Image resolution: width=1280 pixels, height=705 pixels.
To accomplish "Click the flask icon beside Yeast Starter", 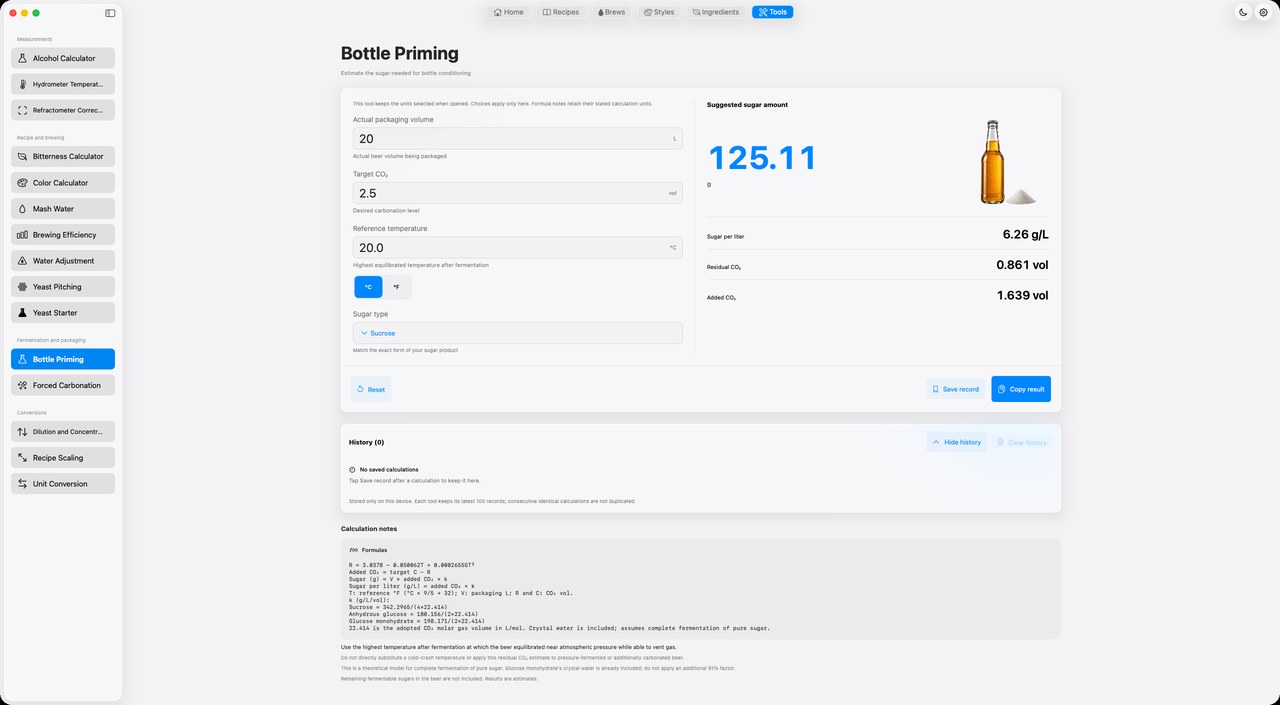I will (23, 313).
